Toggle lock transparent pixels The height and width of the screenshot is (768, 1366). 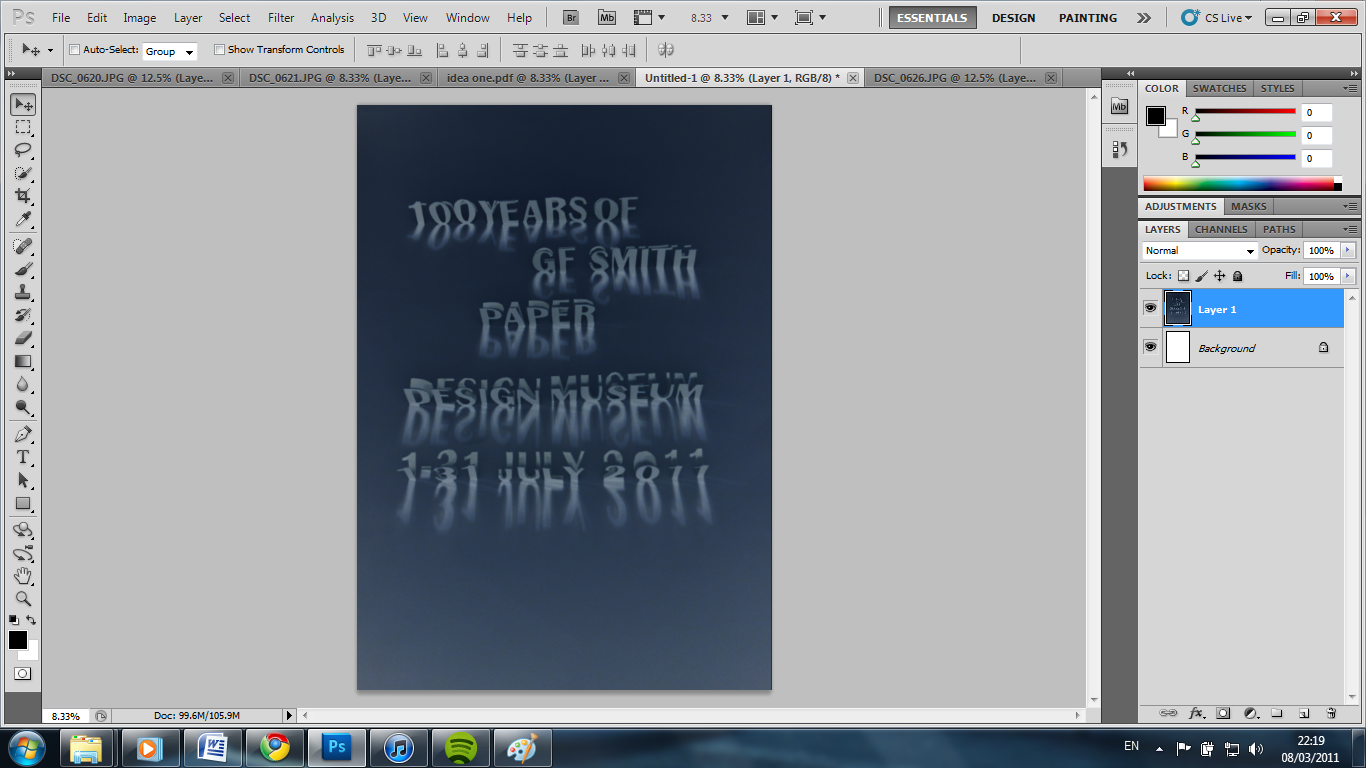1184,276
